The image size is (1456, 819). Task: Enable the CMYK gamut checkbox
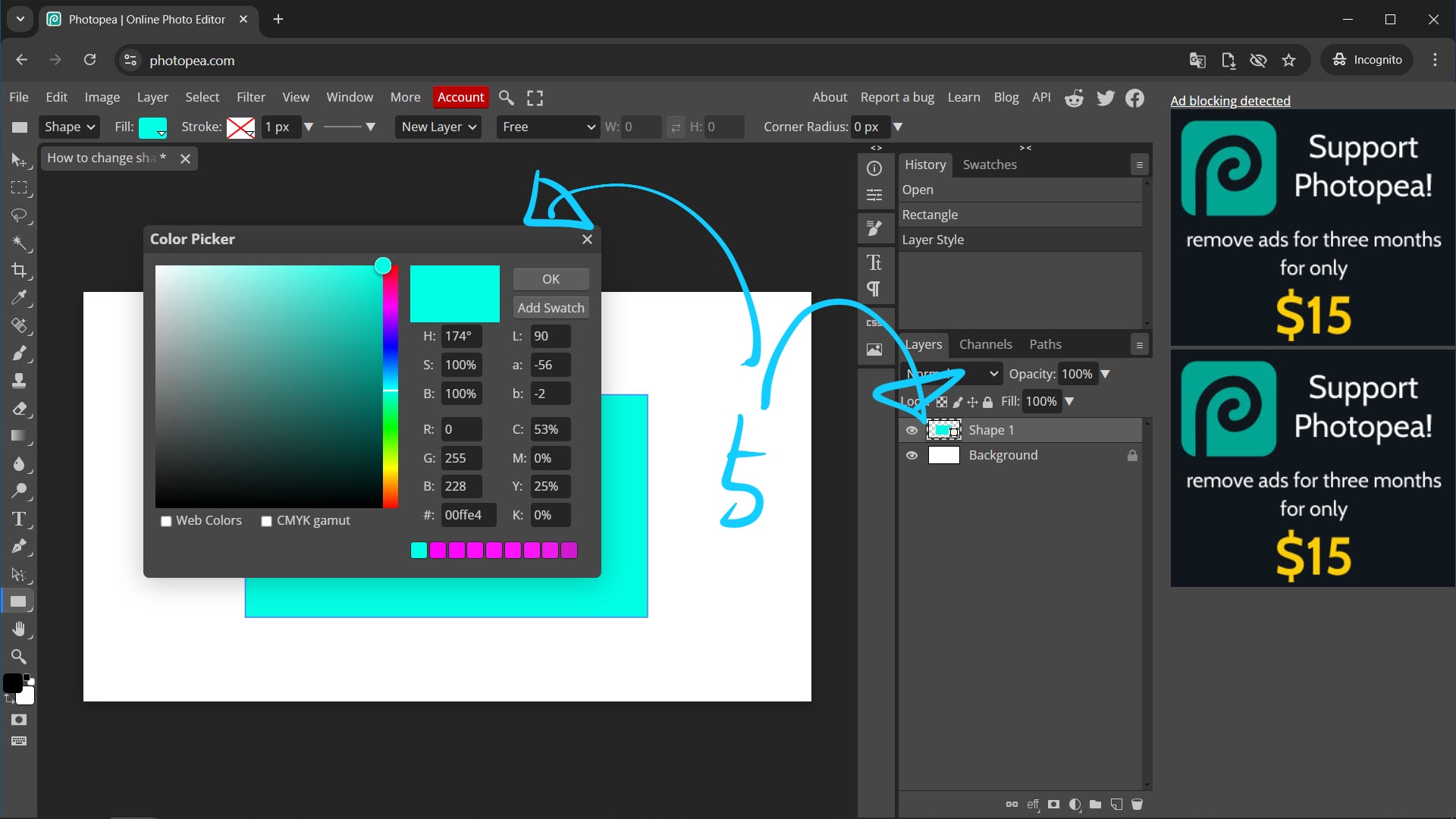tap(266, 521)
